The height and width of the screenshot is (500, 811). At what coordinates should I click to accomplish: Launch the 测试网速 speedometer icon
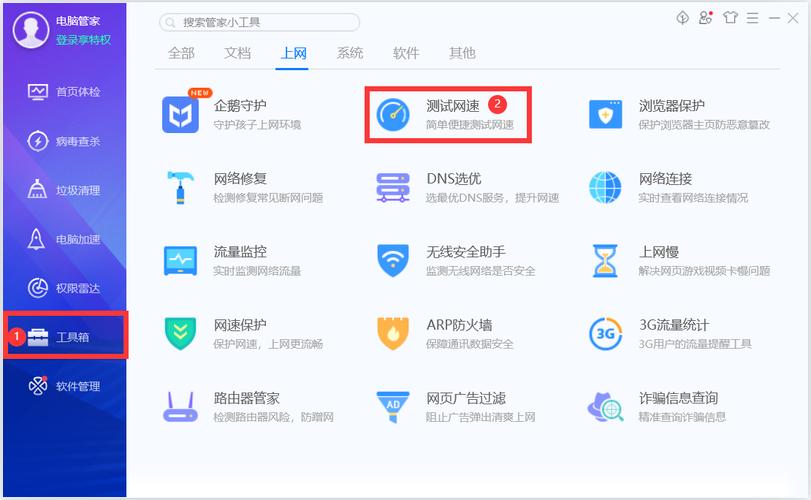(x=393, y=114)
